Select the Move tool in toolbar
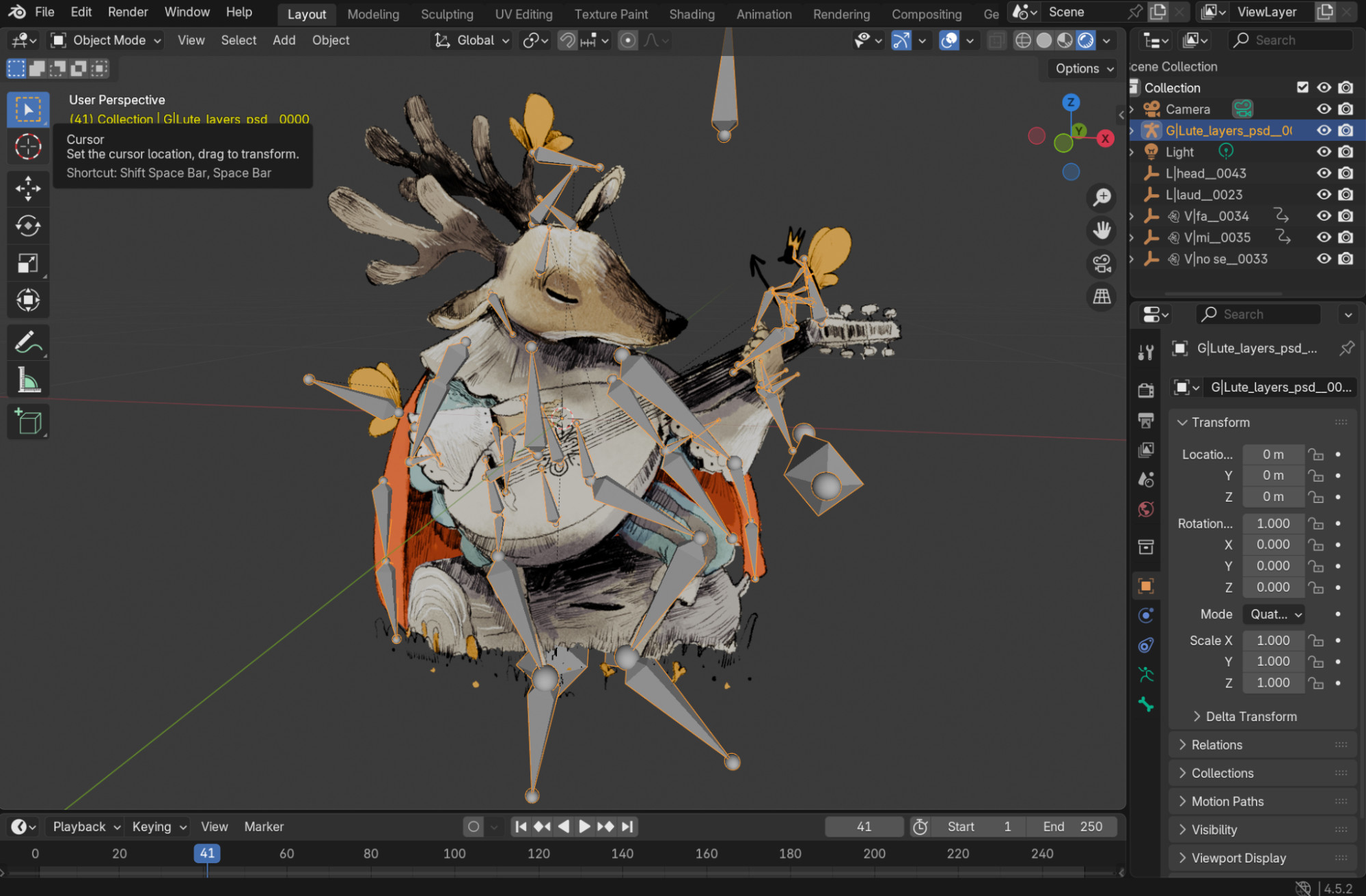Image resolution: width=1366 pixels, height=896 pixels. pos(27,189)
